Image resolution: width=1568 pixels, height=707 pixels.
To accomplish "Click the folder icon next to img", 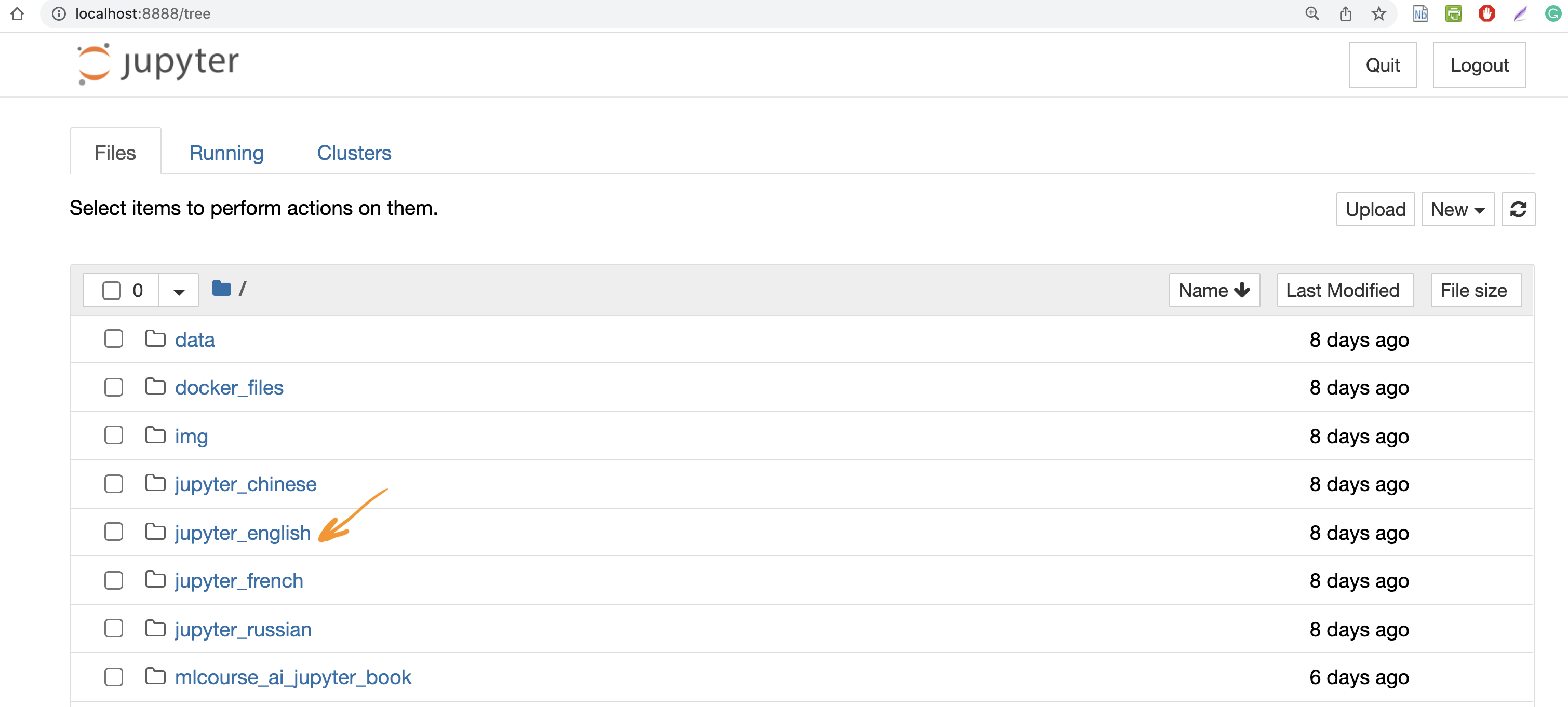I will 155,436.
